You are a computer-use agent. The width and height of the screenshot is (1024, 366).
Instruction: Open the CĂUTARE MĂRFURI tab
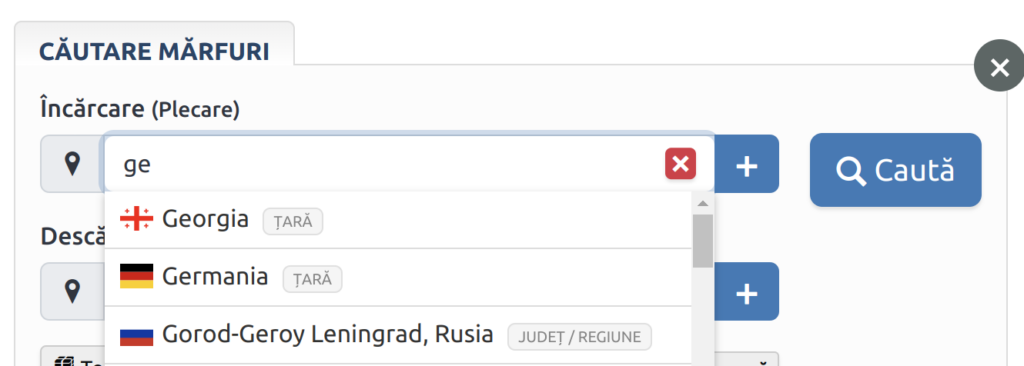(x=154, y=51)
